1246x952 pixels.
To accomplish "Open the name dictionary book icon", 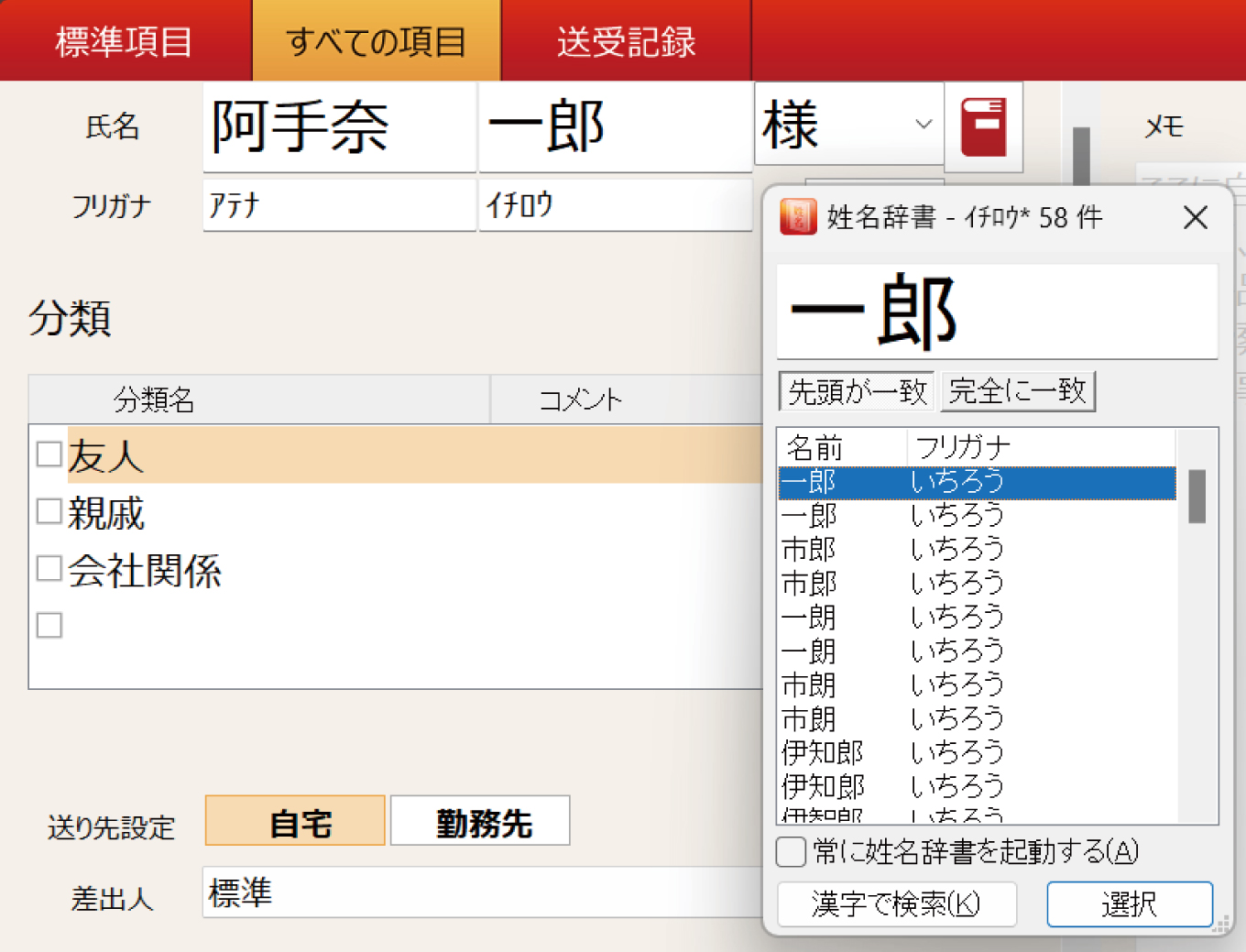I will [x=983, y=126].
